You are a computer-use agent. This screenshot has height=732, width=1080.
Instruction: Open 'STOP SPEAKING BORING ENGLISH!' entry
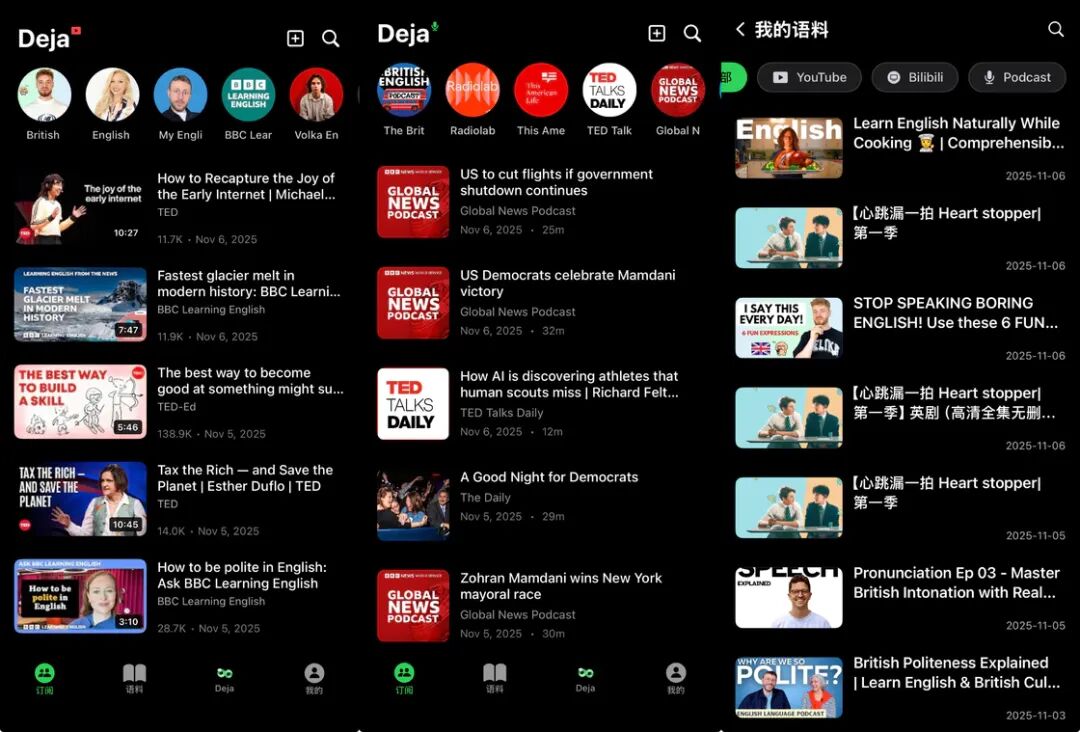900,328
